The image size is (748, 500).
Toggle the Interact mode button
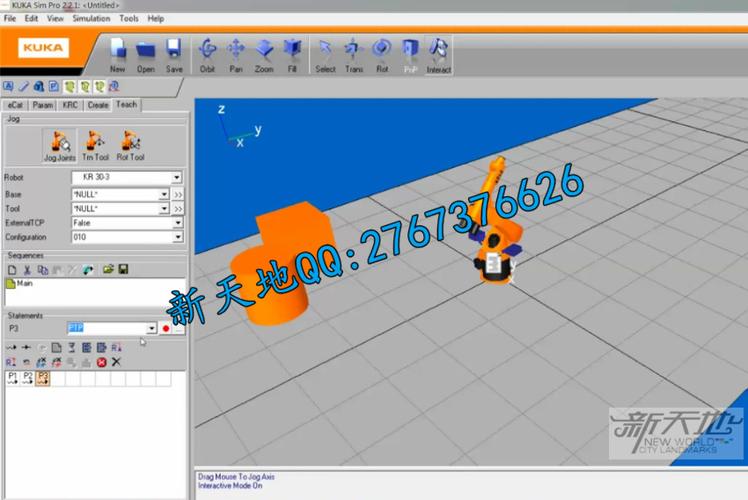tap(438, 54)
